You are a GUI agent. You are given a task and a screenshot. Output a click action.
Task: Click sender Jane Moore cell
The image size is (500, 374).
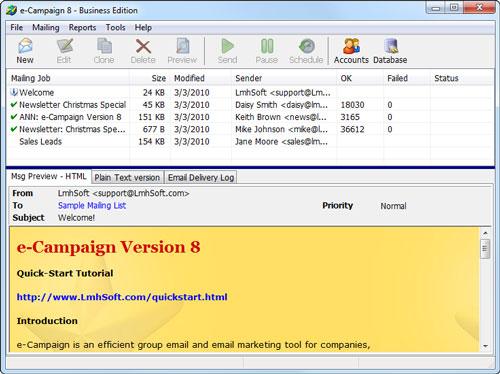click(x=281, y=142)
